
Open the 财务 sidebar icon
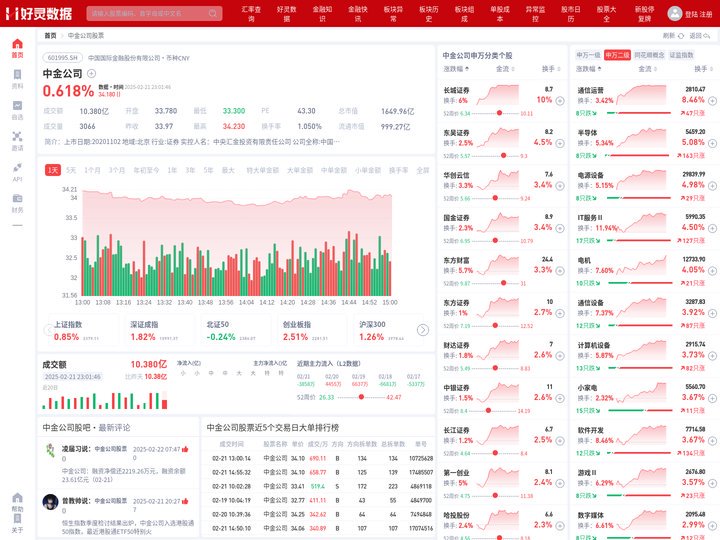click(17, 203)
